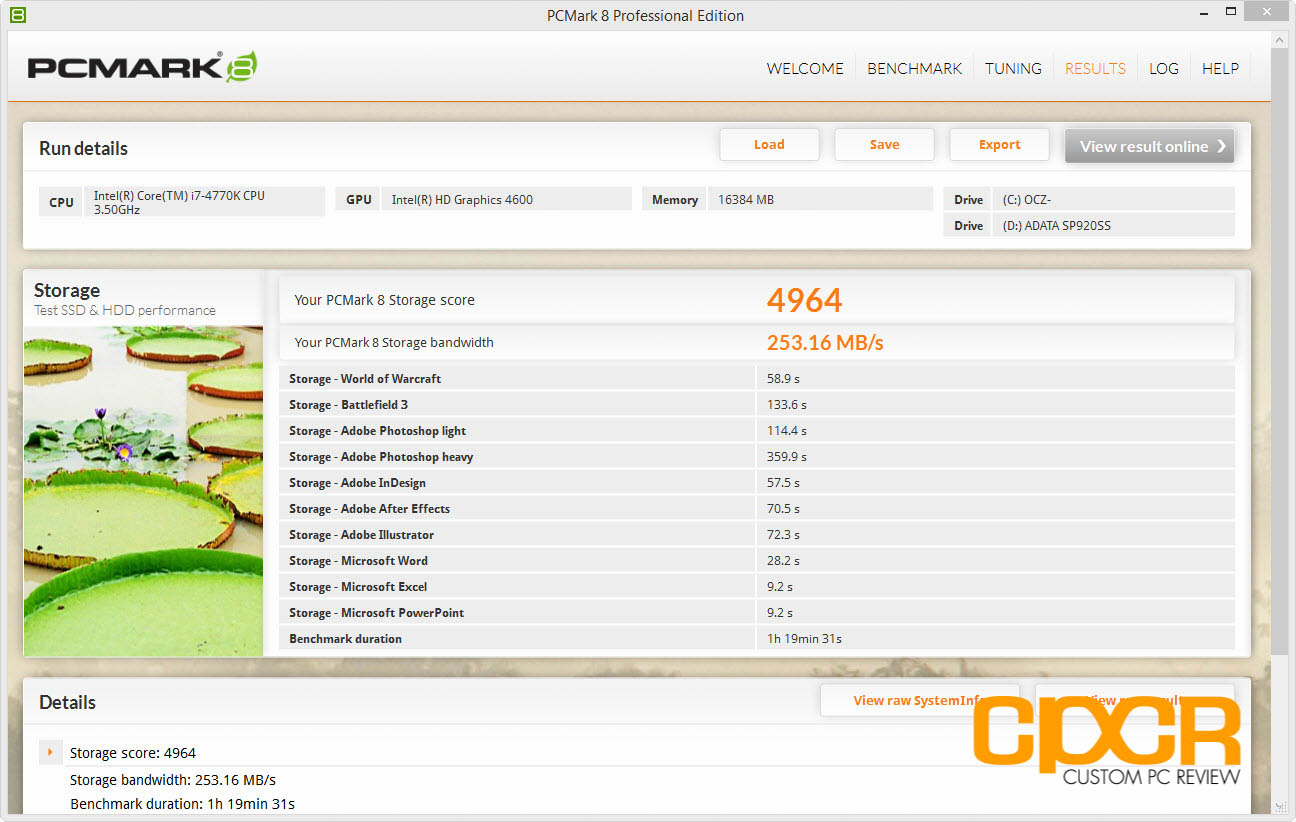This screenshot has height=822, width=1296.
Task: Select the Adobe Photoshop light row
Action: click(x=757, y=431)
